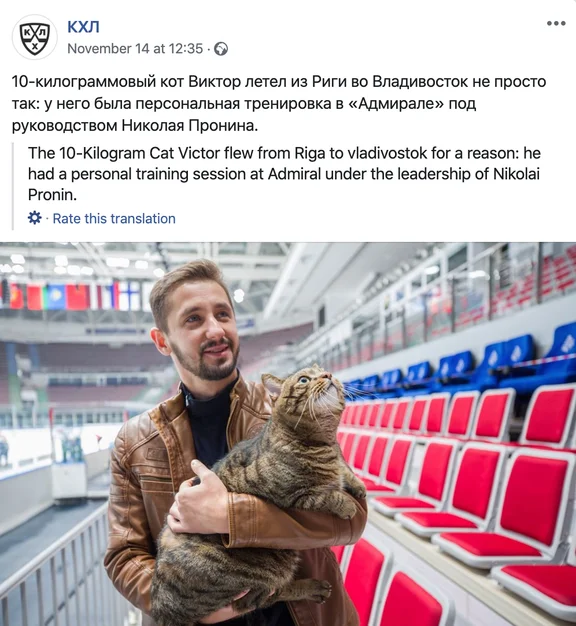Click the КХЛ shield logo avatar
Viewport: 576px width, 626px height.
coord(35,38)
